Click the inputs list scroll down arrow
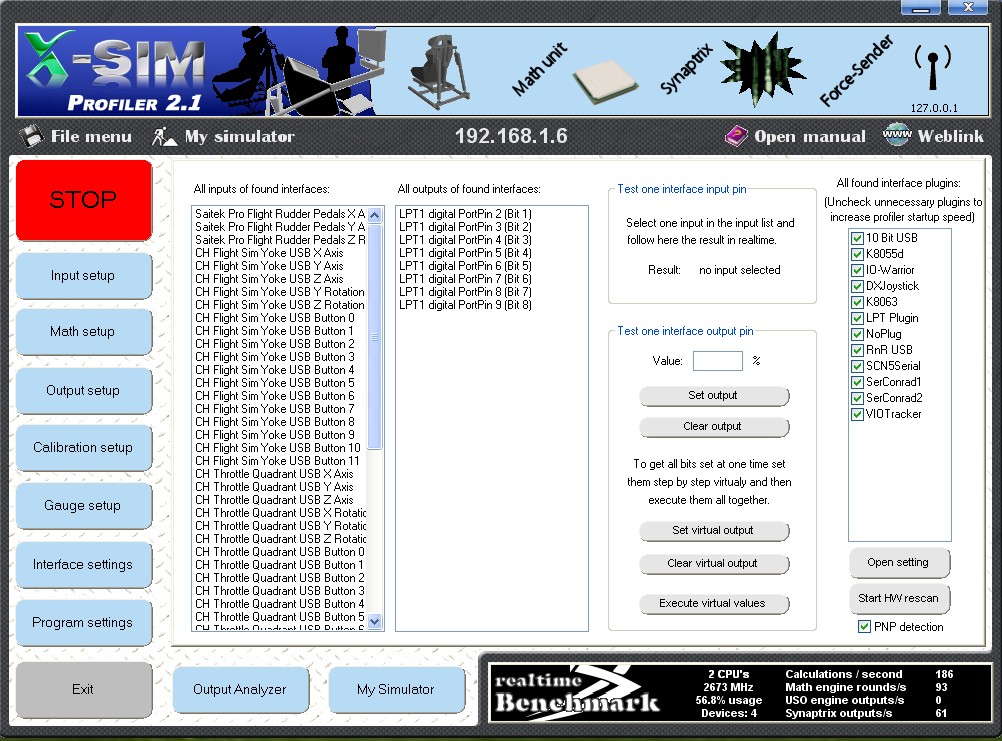The image size is (1002, 741). point(375,621)
